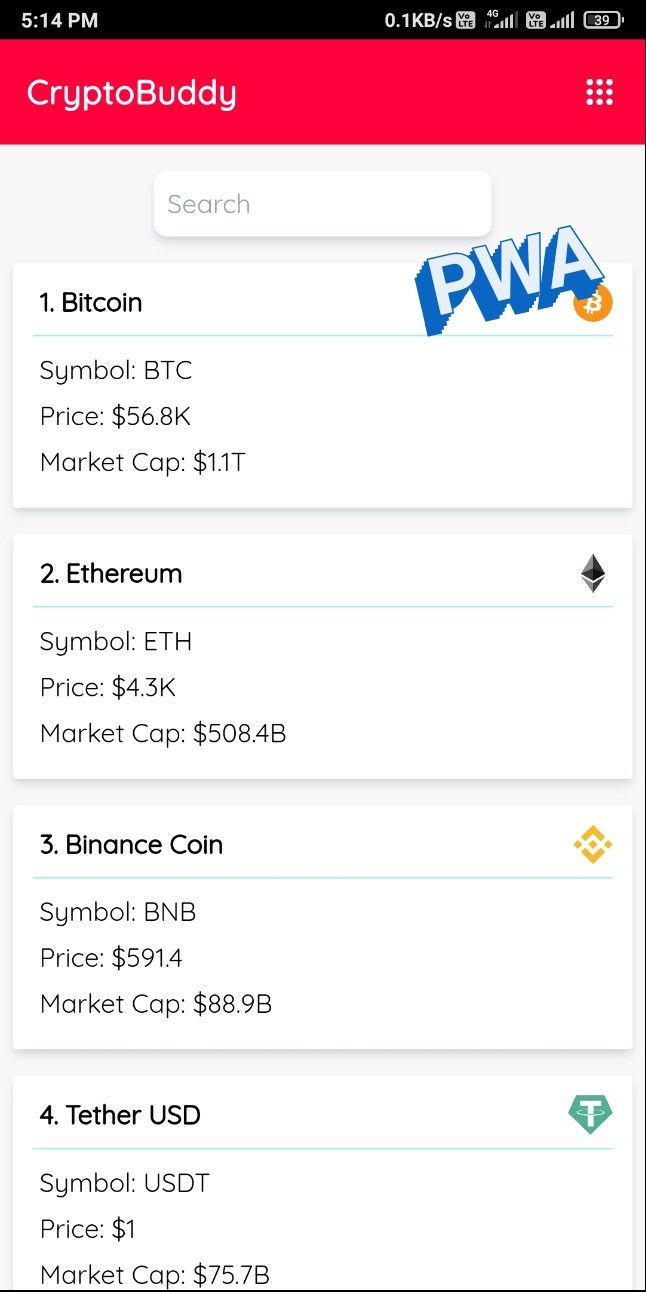This screenshot has height=1292, width=646.
Task: Tap Ethereum Market Cap $508.4B line
Action: (163, 733)
